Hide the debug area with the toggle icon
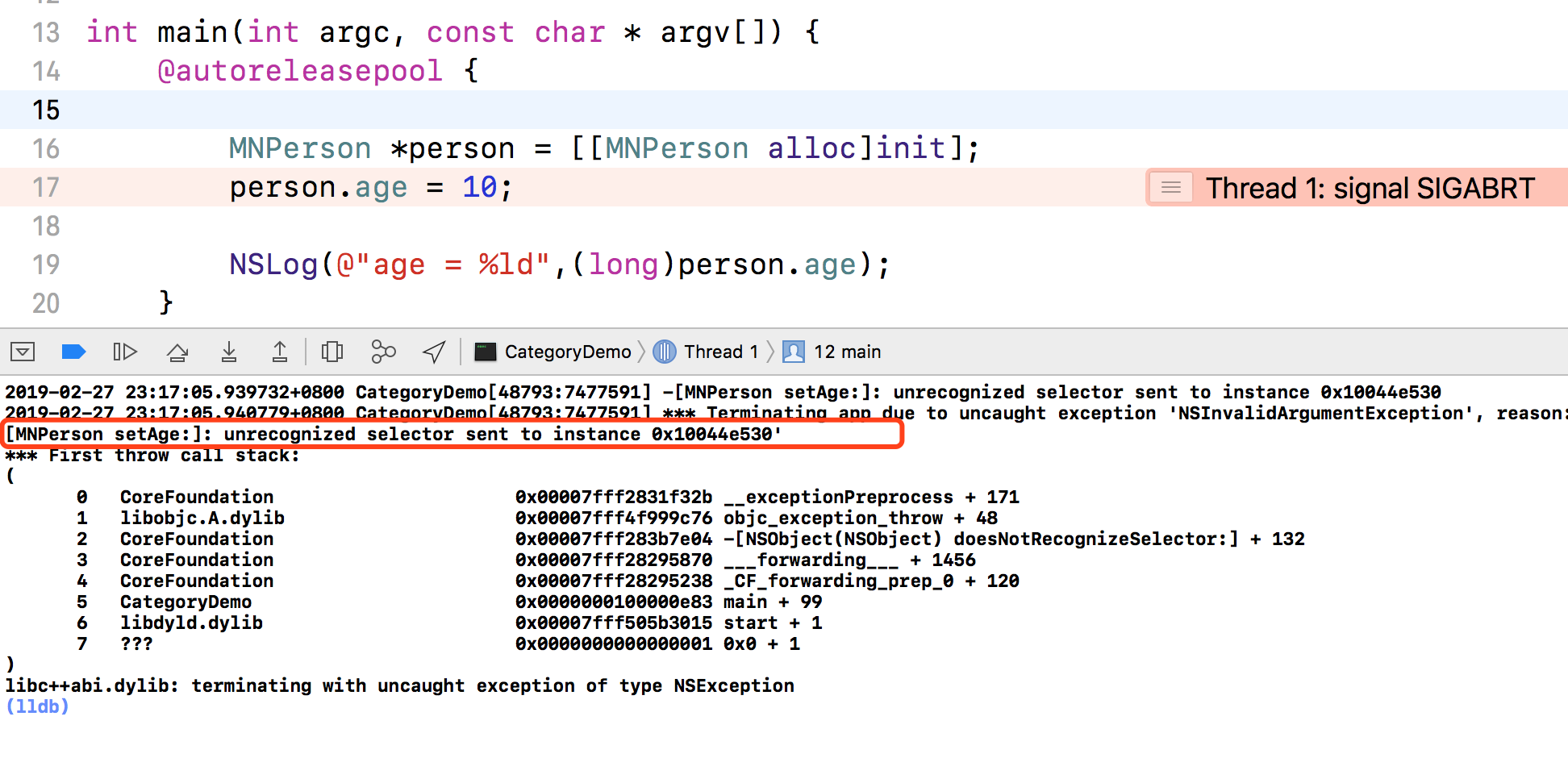This screenshot has height=758, width=1568. (x=23, y=352)
